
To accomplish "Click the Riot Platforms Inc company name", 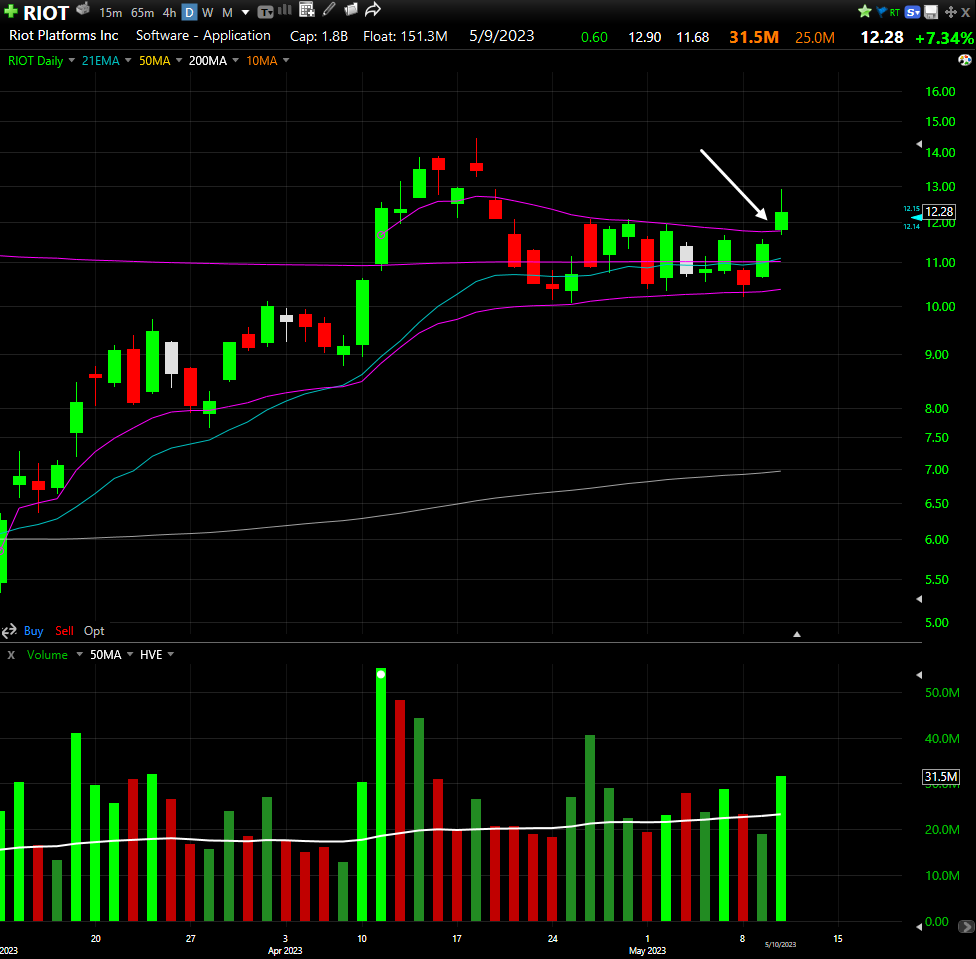I will pos(63,35).
